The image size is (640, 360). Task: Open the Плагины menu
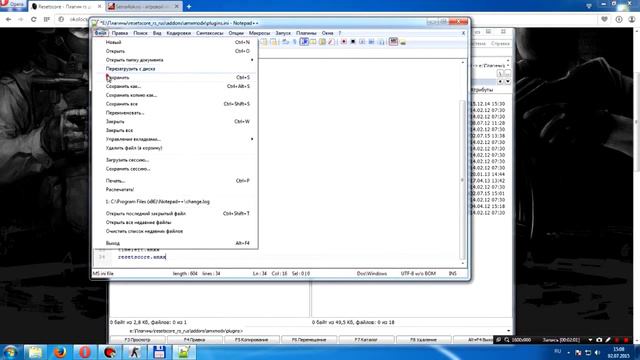306,33
